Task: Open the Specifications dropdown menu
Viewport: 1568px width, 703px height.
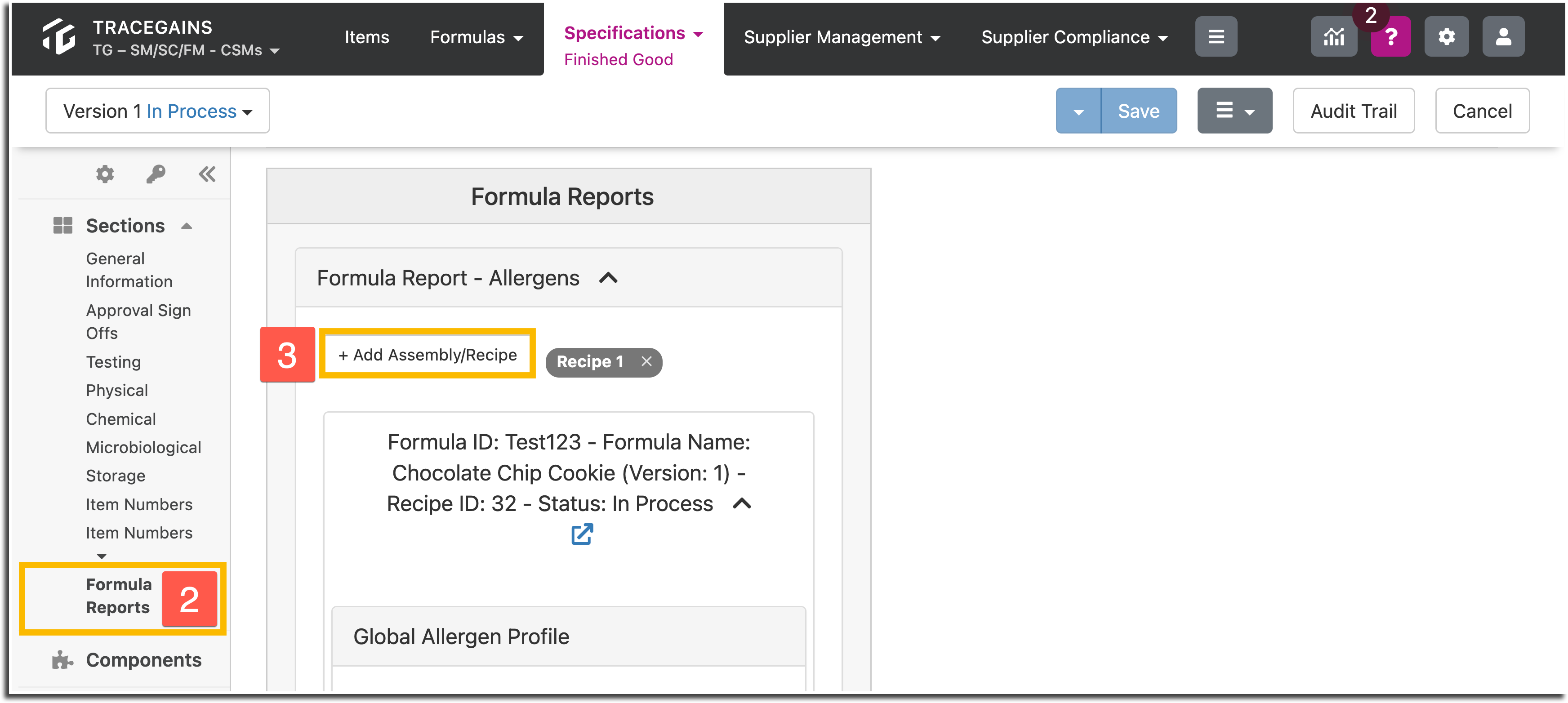Action: click(x=633, y=33)
